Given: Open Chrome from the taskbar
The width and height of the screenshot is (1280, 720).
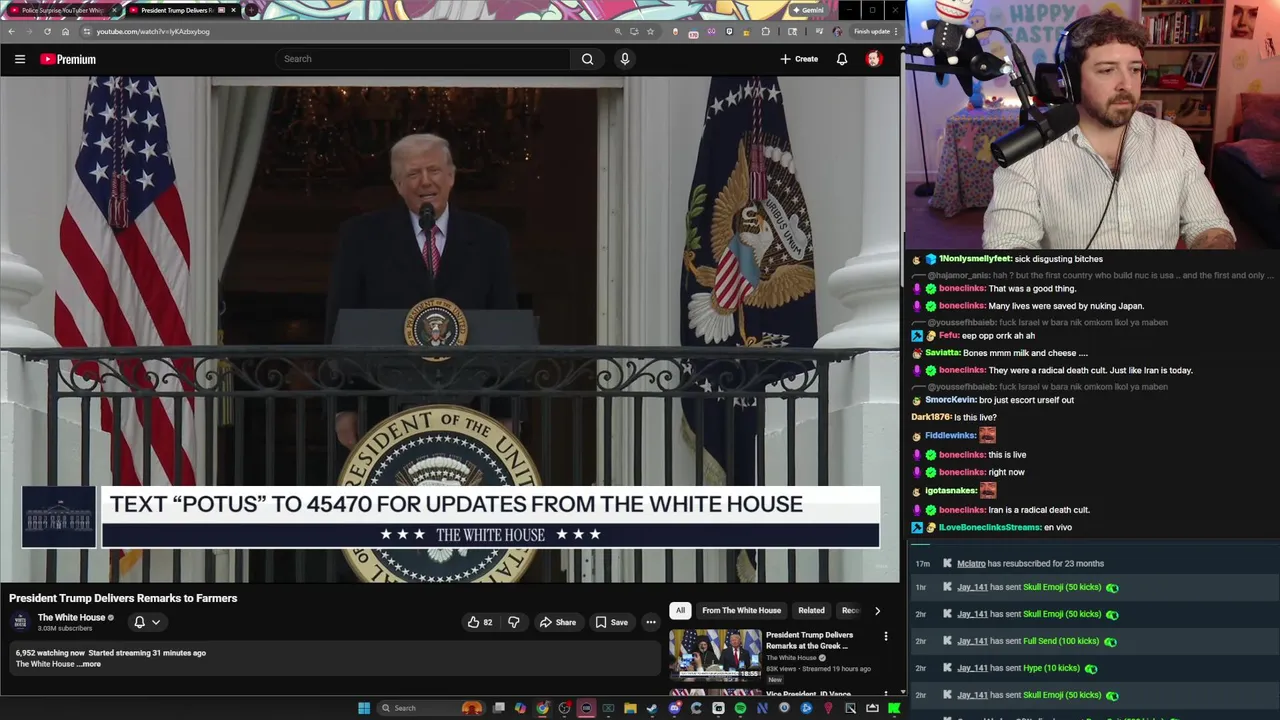Looking at the screenshot, I should 542,708.
